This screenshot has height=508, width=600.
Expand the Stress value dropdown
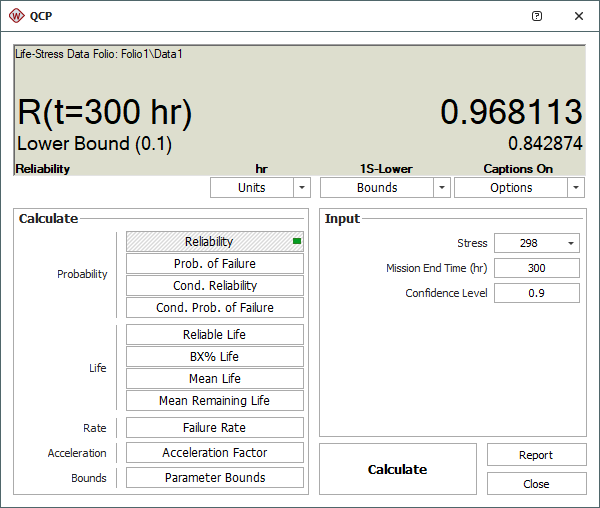[571, 243]
